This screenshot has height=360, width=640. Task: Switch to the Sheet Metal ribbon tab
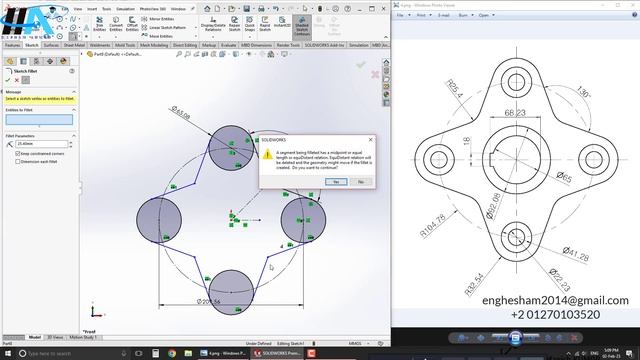tap(74, 45)
